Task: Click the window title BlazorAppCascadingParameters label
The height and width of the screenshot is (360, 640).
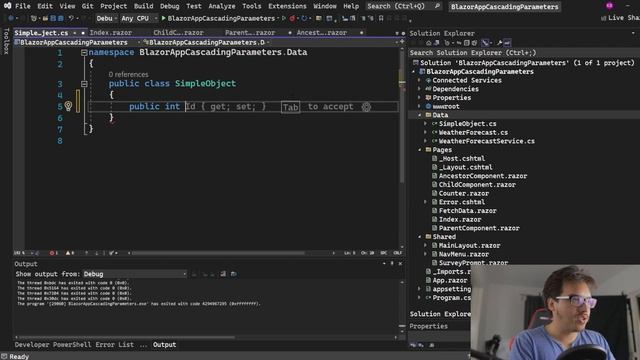Action: pos(504,7)
